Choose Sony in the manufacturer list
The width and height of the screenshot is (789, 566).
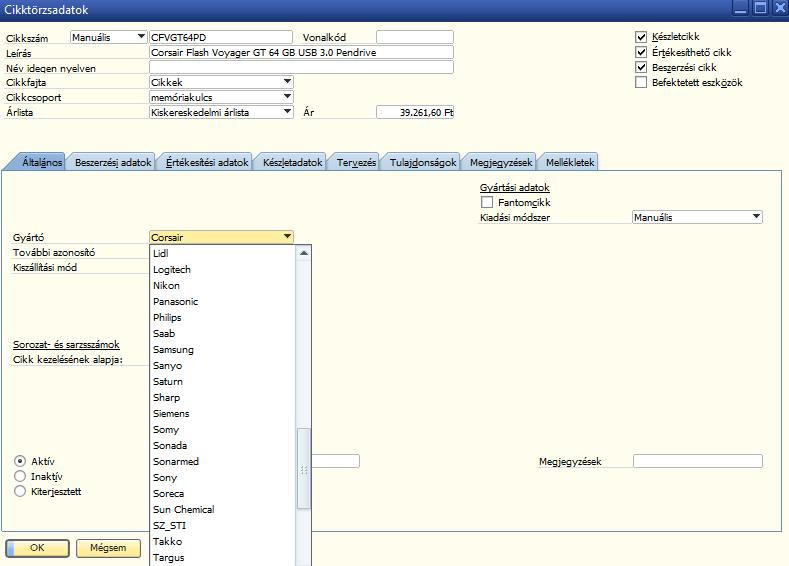pos(223,477)
